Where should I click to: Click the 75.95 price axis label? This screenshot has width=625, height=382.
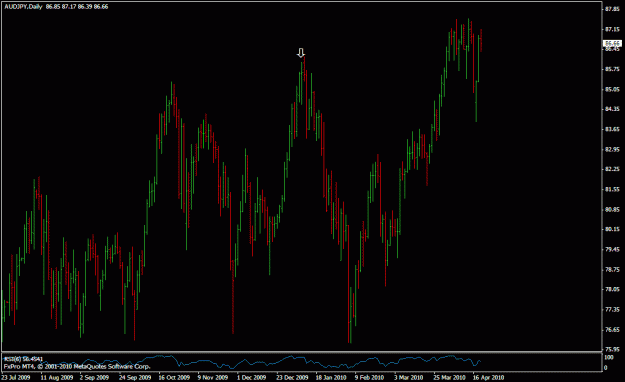coord(612,349)
